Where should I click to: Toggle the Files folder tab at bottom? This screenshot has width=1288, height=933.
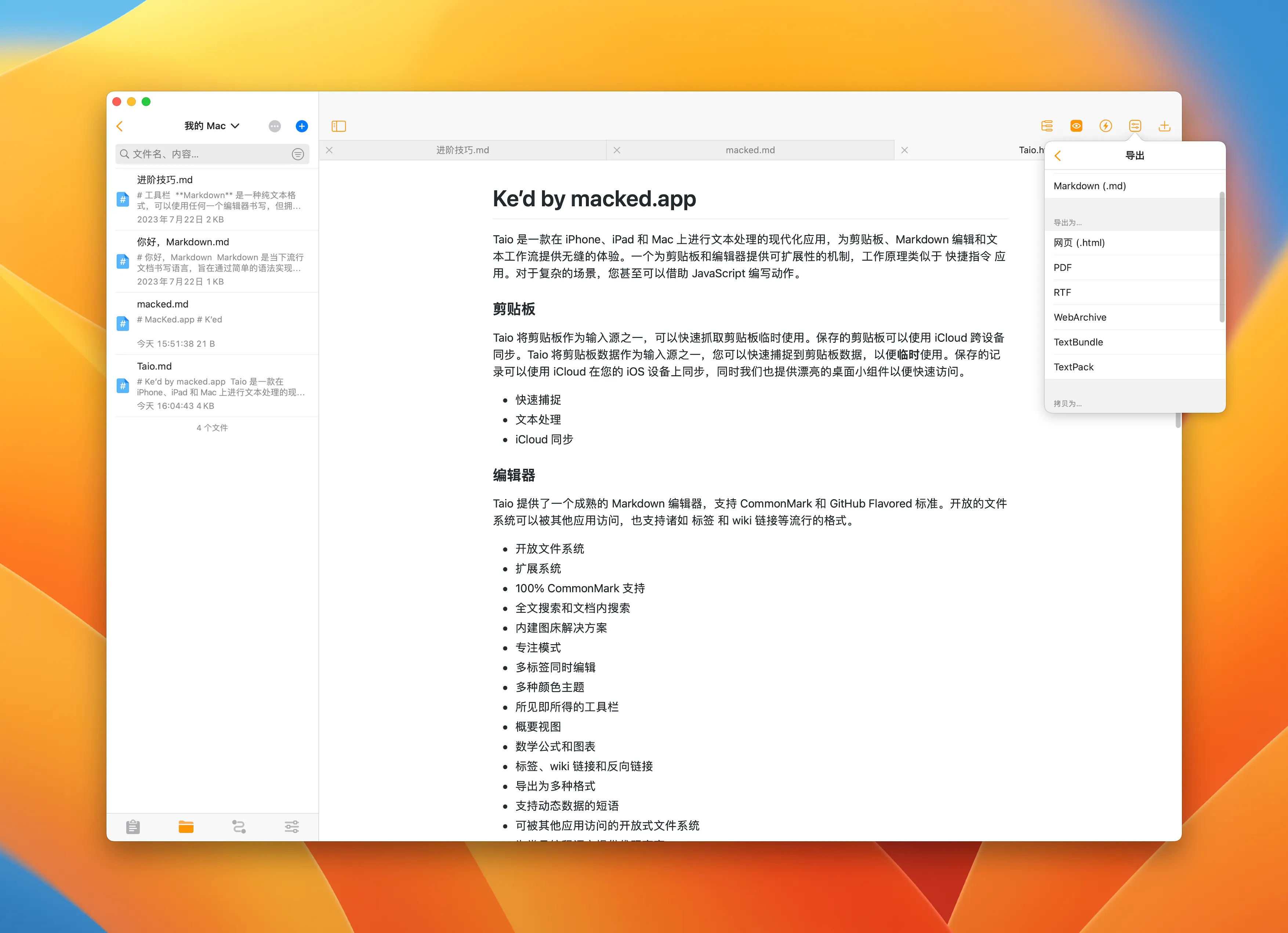point(186,827)
